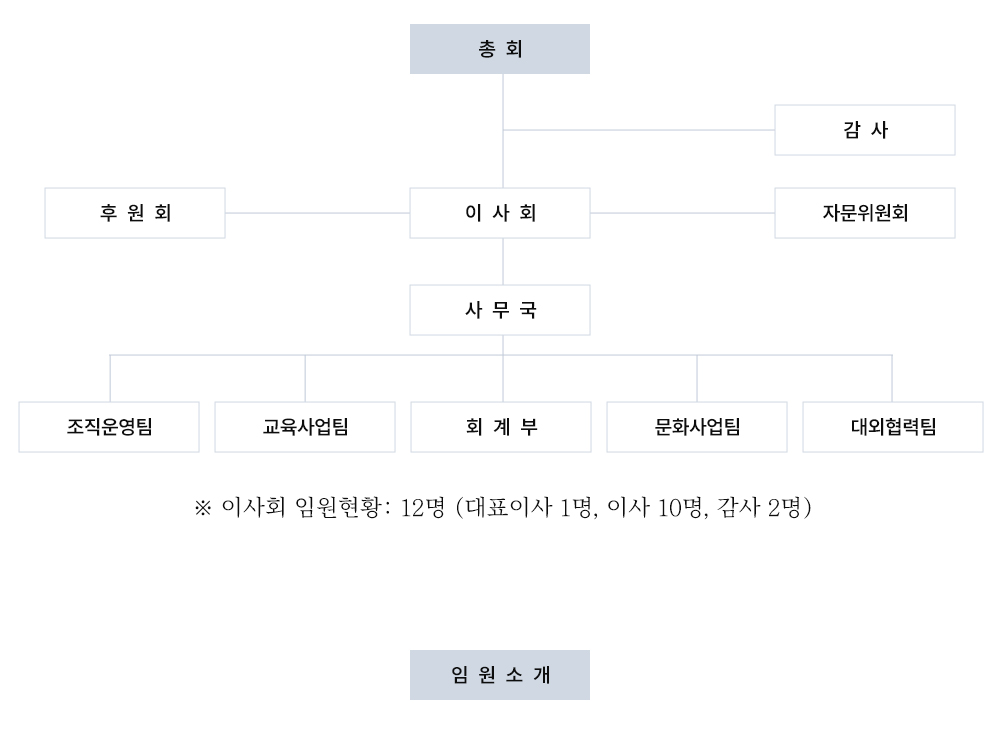Click "대표이사 1명" in the footnote
1000x744 pixels.
(x=531, y=507)
